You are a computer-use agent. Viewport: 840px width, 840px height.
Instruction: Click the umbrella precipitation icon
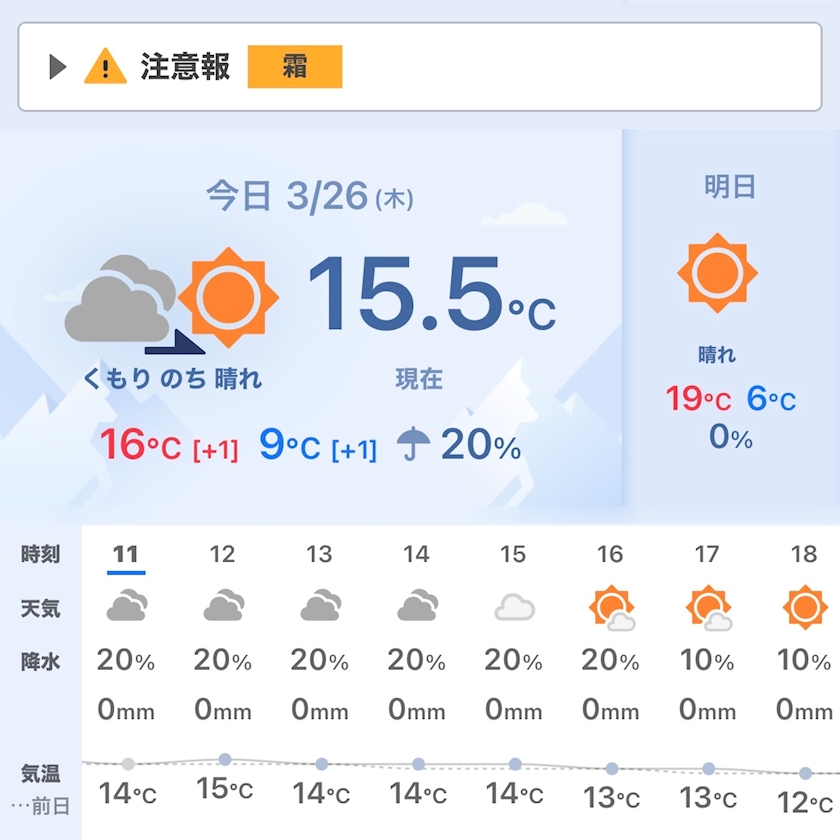coord(414,443)
